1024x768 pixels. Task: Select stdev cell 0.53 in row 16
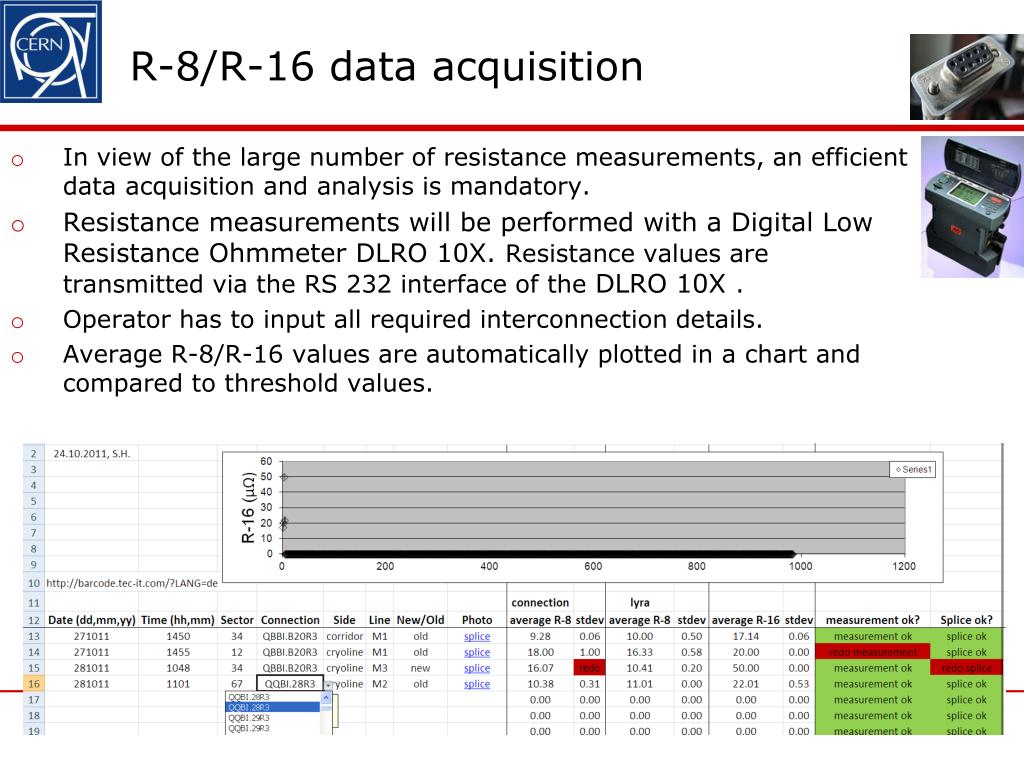coord(799,684)
